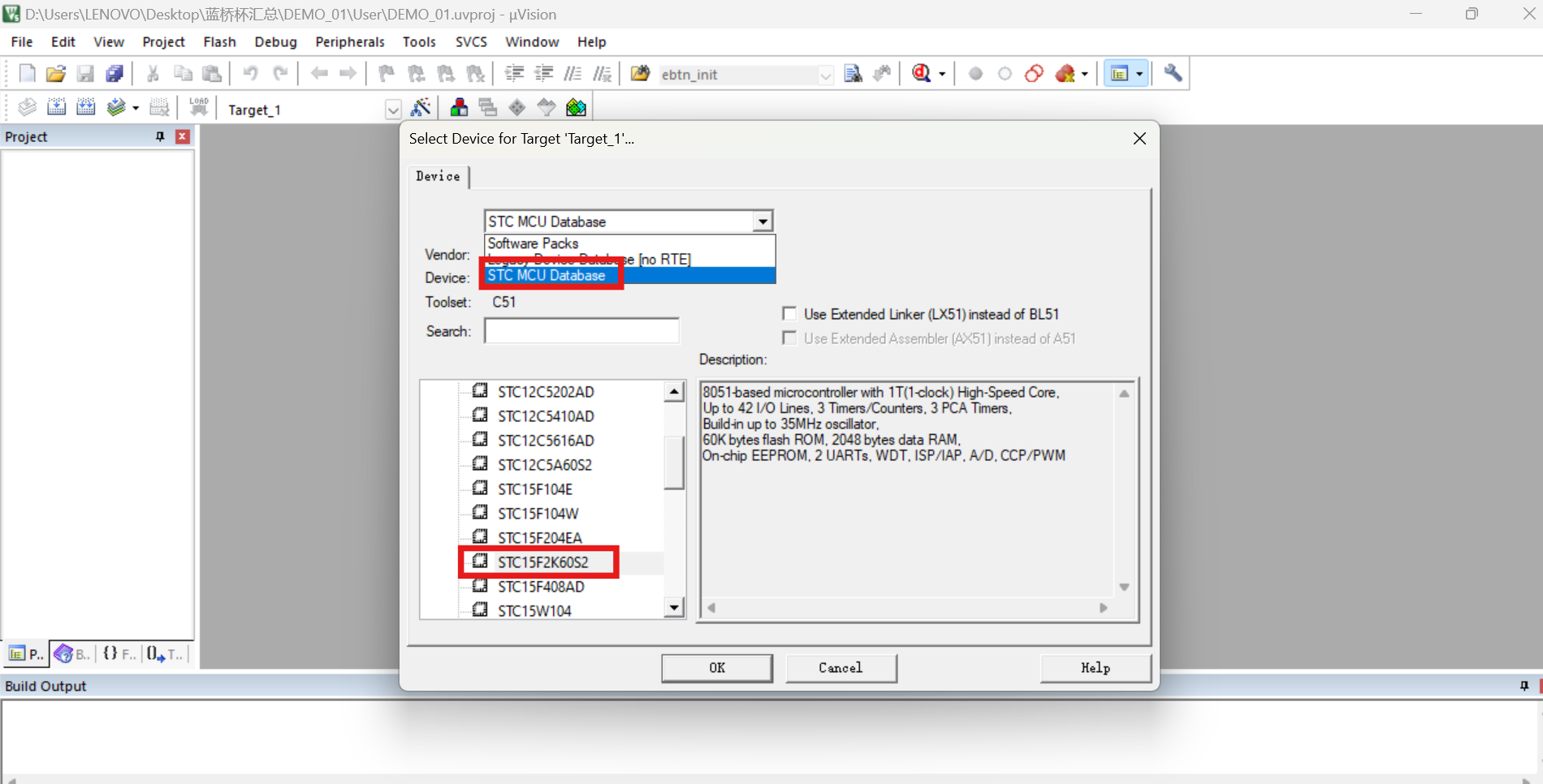Click the Cancel button
Screen dimensions: 1543x784
click(x=841, y=668)
